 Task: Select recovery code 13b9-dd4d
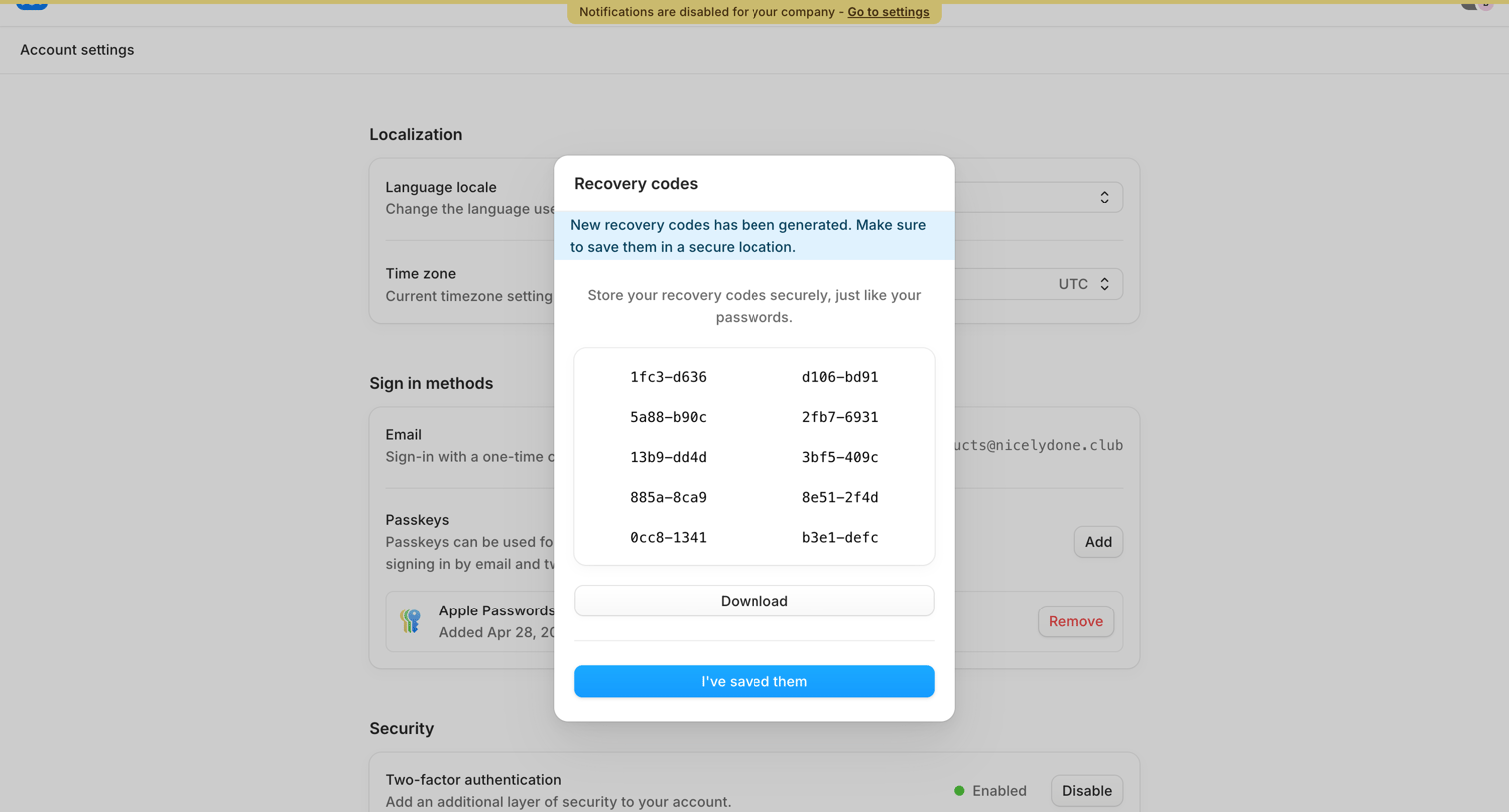(668, 457)
